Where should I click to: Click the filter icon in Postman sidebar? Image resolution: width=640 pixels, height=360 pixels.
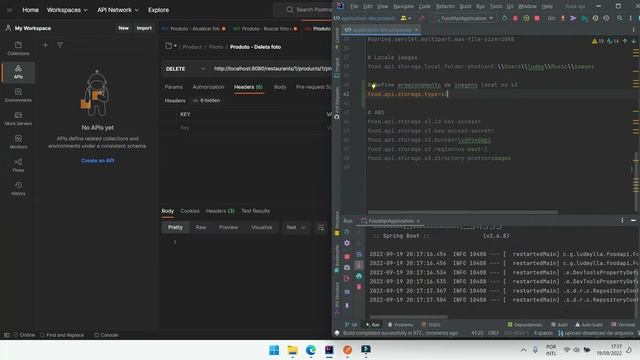point(60,45)
